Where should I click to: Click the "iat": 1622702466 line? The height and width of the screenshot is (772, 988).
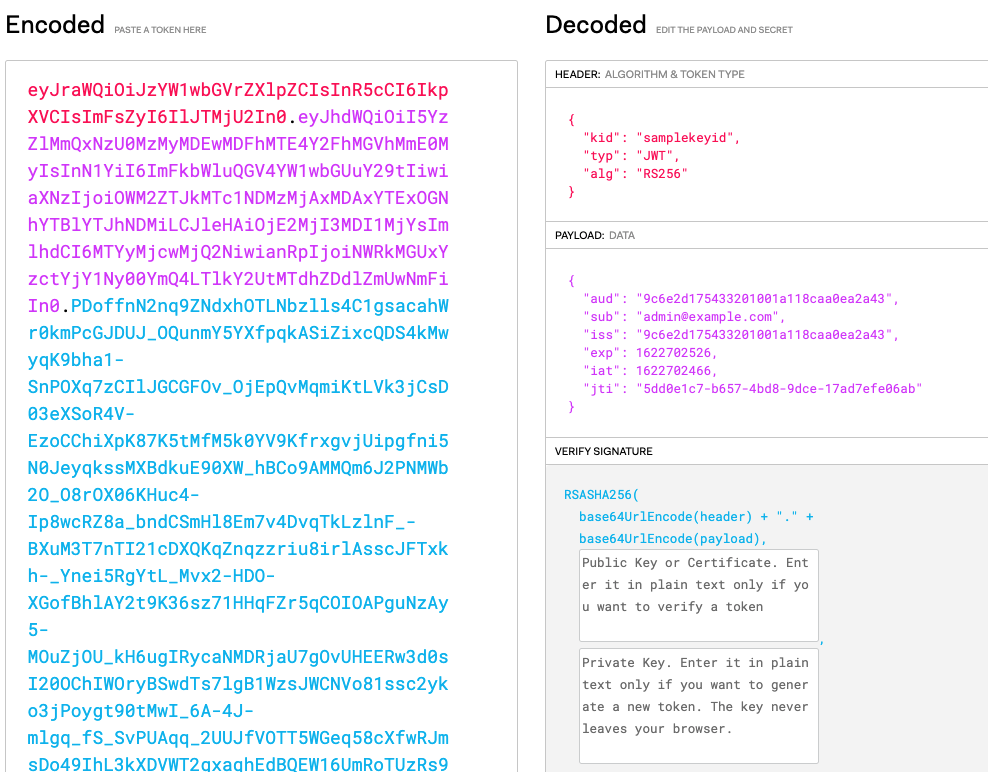tap(650, 371)
